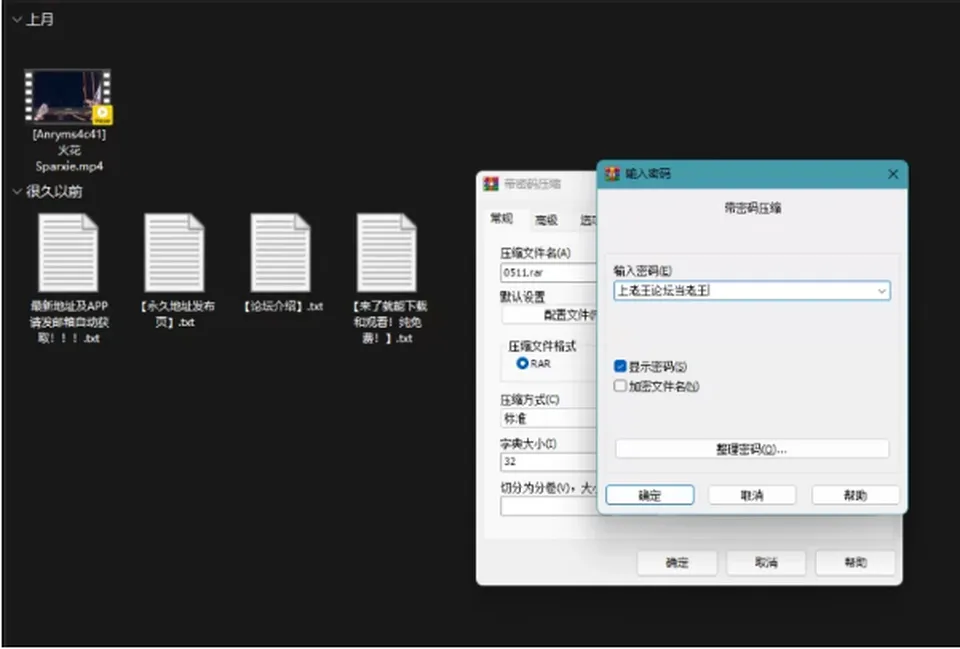Viewport: 960px width, 649px height.
Task: Open 帮助 in the password dialog
Action: (855, 495)
